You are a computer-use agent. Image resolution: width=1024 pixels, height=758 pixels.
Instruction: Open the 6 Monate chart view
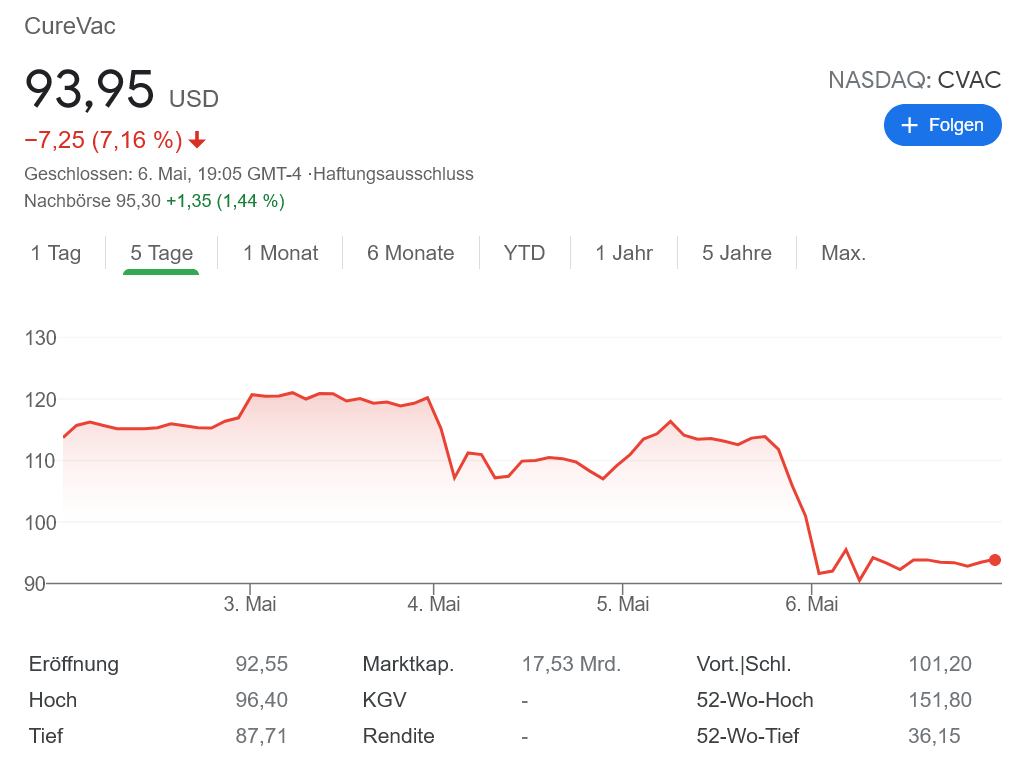coord(410,253)
